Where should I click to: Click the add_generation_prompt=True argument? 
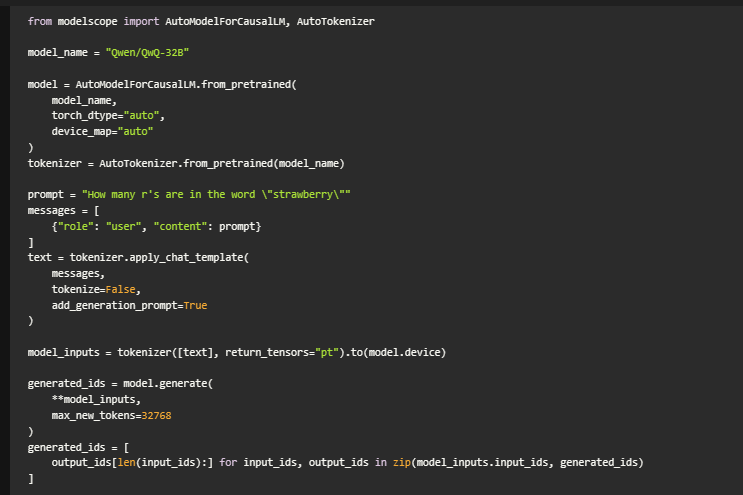pos(129,306)
